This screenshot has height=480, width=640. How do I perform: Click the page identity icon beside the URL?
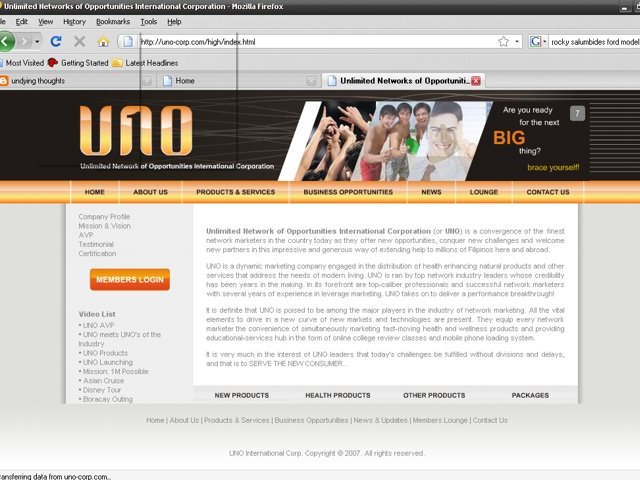pyautogui.click(x=127, y=42)
